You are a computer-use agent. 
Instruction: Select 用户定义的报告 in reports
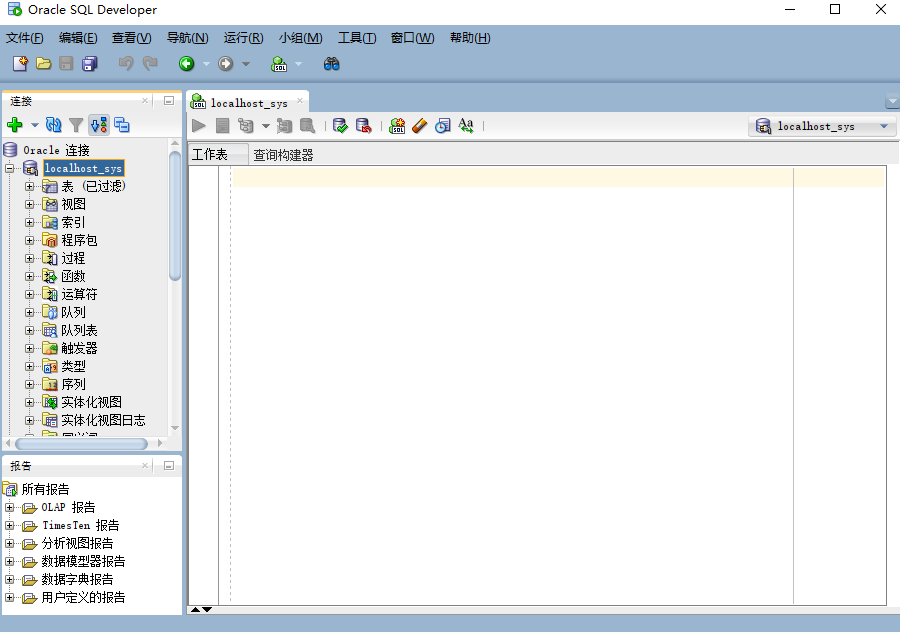coord(83,598)
